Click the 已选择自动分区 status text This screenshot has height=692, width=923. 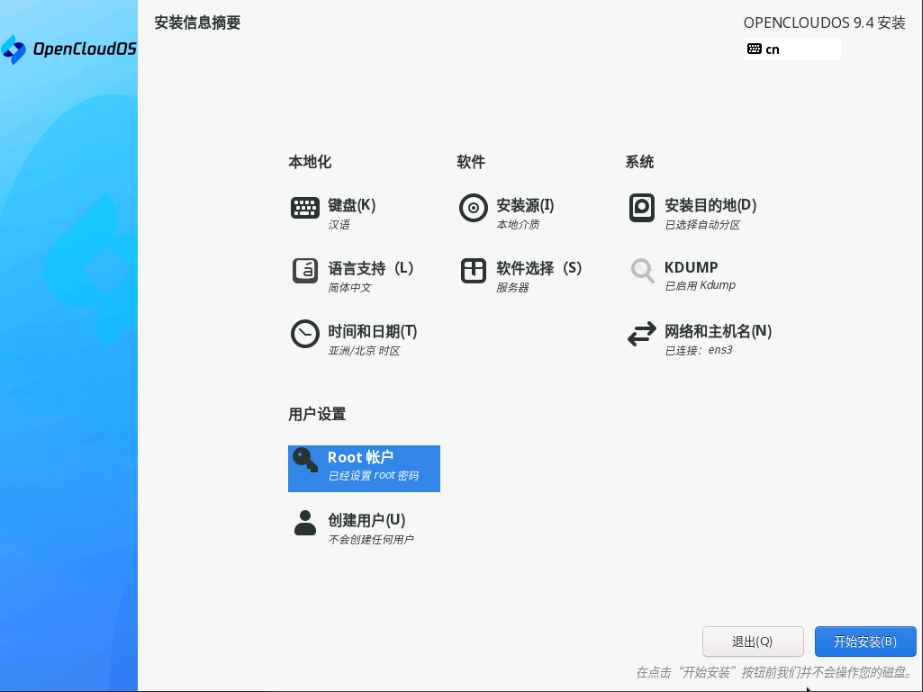pyautogui.click(x=702, y=225)
